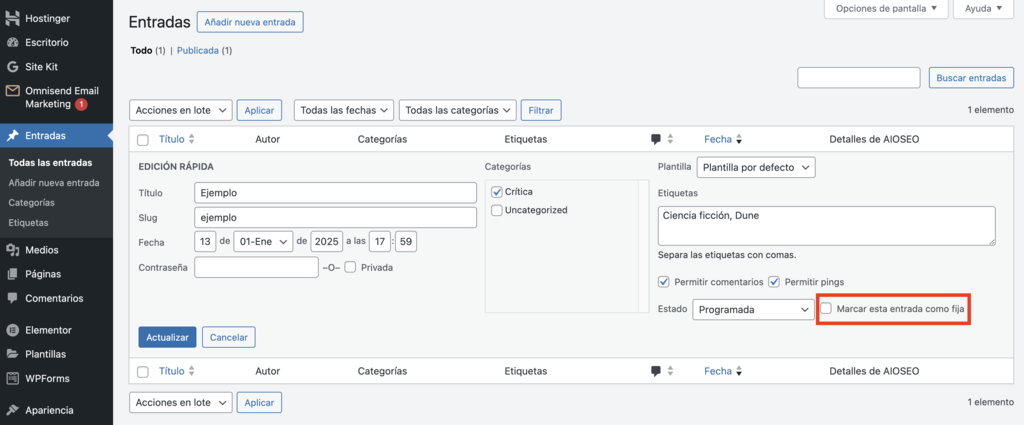1024x425 pixels.
Task: Click the Título field containing Ejemplo
Action: tap(336, 193)
